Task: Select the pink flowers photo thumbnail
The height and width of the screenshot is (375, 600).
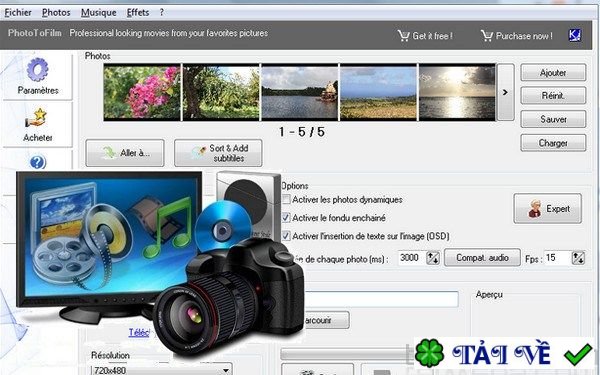Action: [x=142, y=92]
